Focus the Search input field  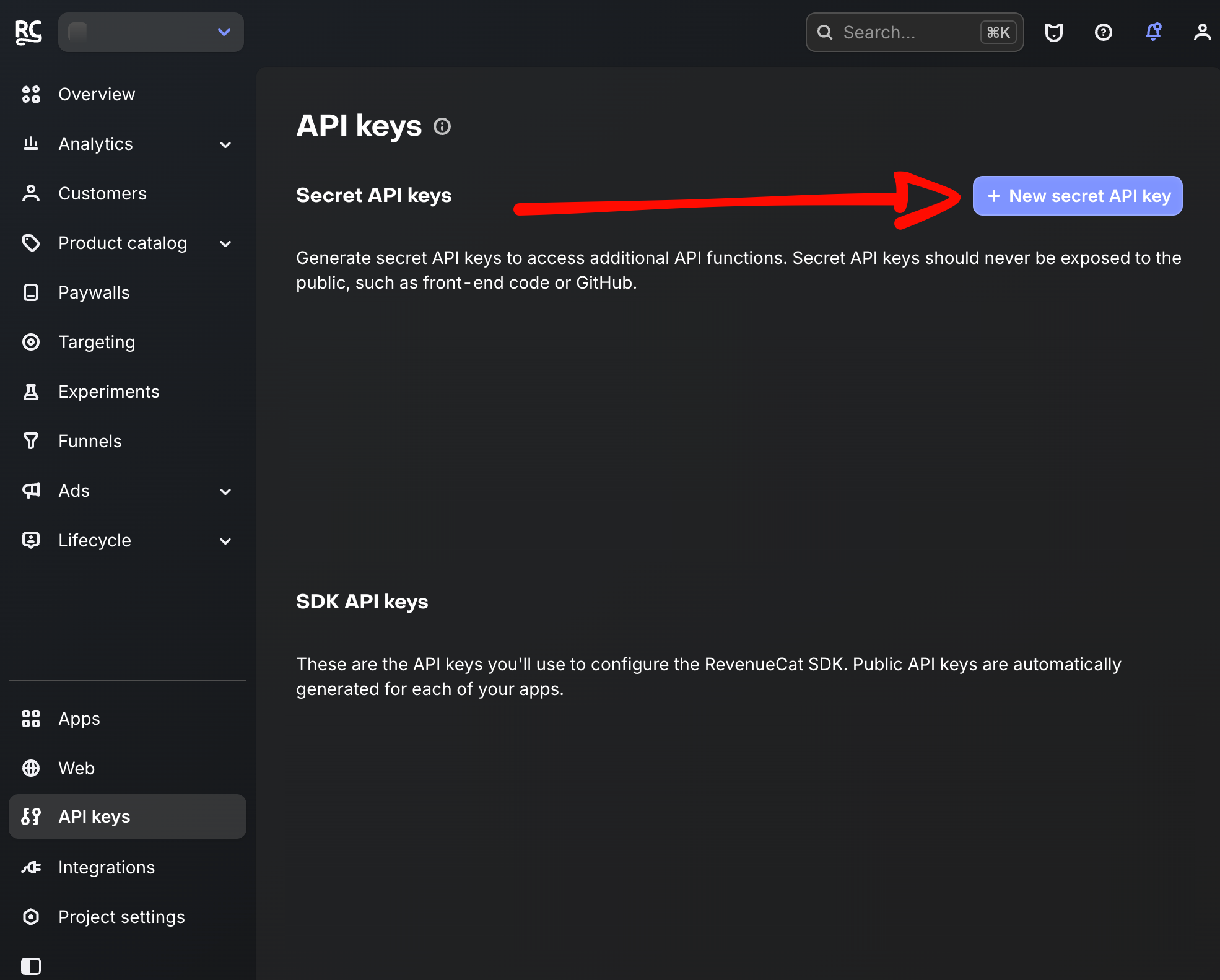914,32
